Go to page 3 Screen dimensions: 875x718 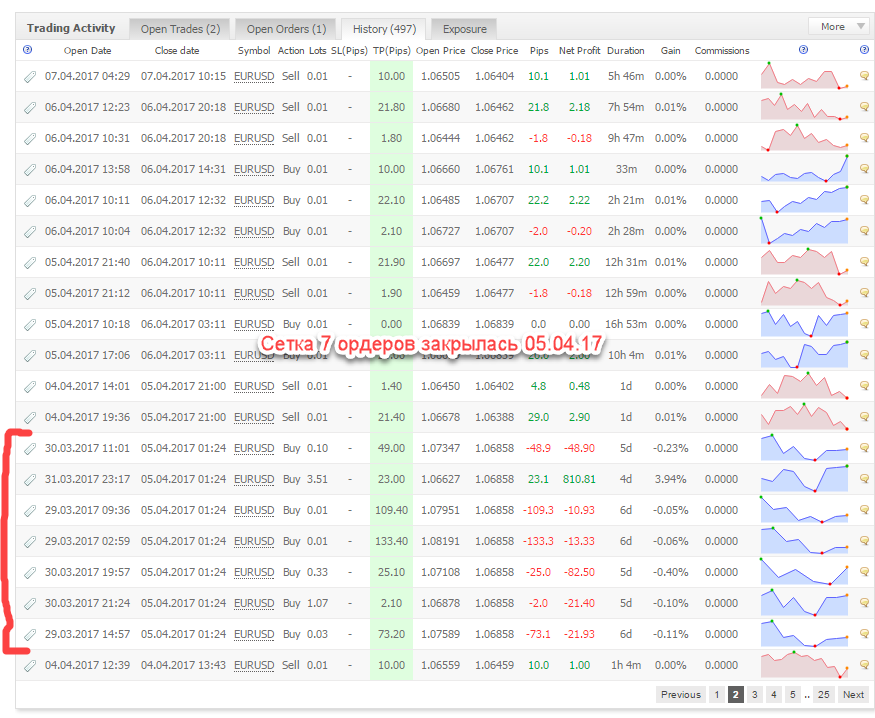754,695
